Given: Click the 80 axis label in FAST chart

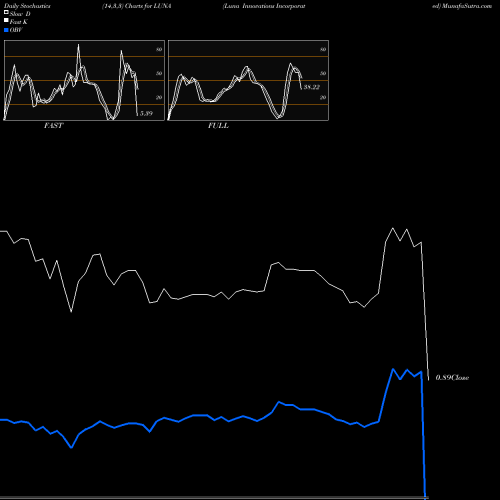Looking at the screenshot, I should (159, 50).
